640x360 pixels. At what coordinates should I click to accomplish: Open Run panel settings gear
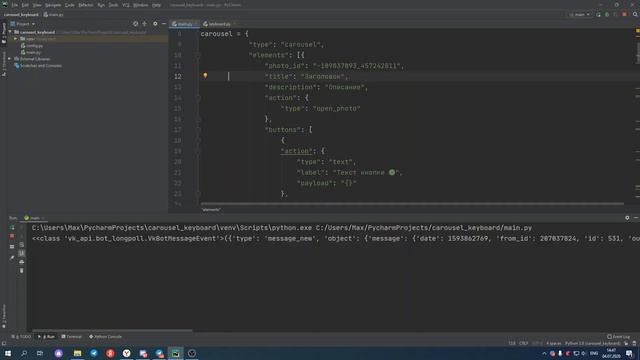click(x=627, y=218)
